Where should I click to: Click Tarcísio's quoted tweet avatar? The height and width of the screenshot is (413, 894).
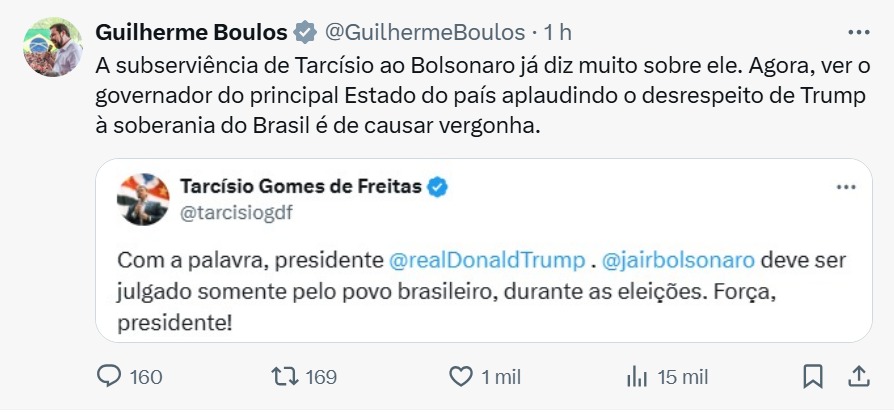coord(143,199)
